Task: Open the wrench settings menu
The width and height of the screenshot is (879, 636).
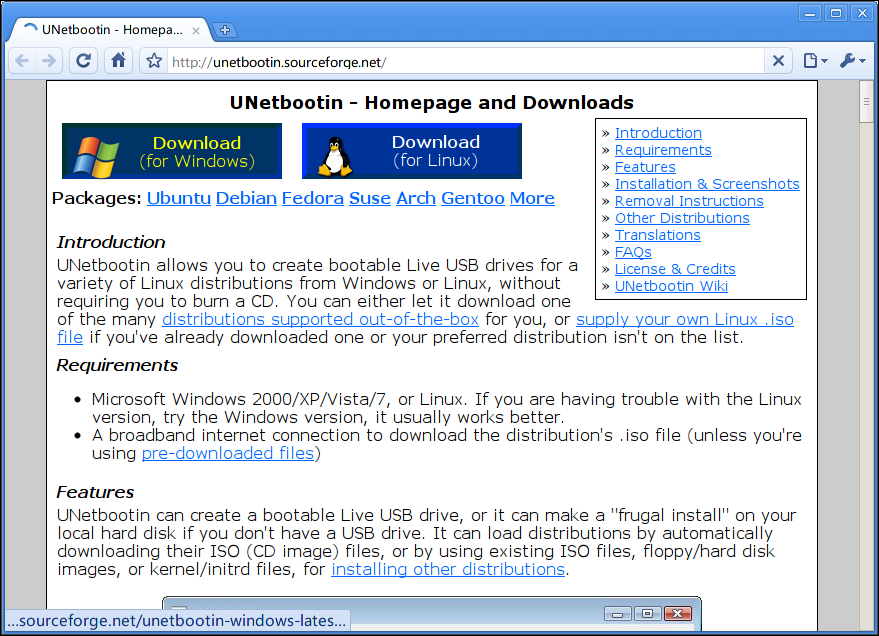Action: pos(853,61)
